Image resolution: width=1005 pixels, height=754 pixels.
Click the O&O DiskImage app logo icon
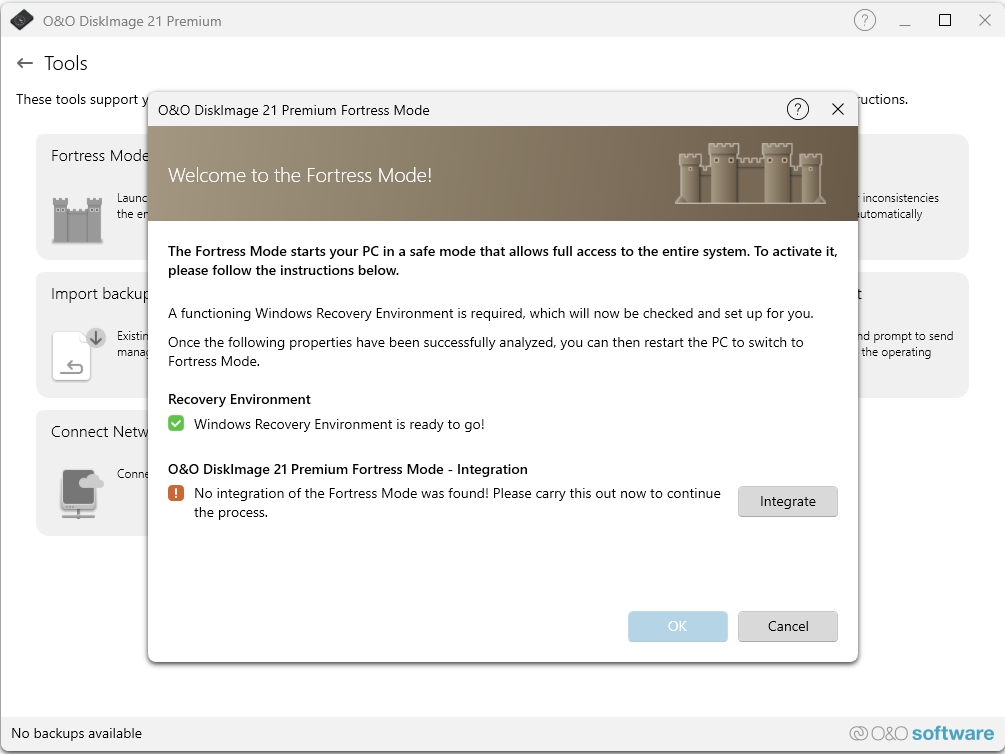pos(22,20)
